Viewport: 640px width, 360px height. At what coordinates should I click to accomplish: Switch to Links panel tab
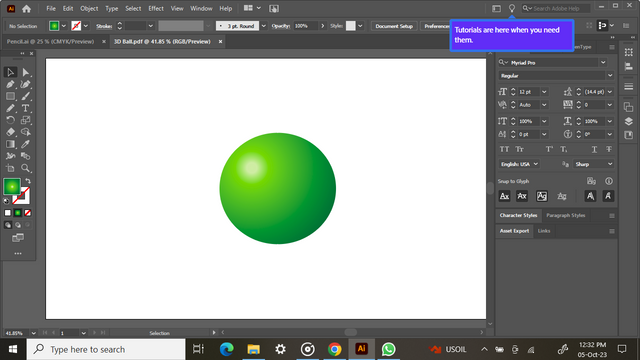(544, 231)
